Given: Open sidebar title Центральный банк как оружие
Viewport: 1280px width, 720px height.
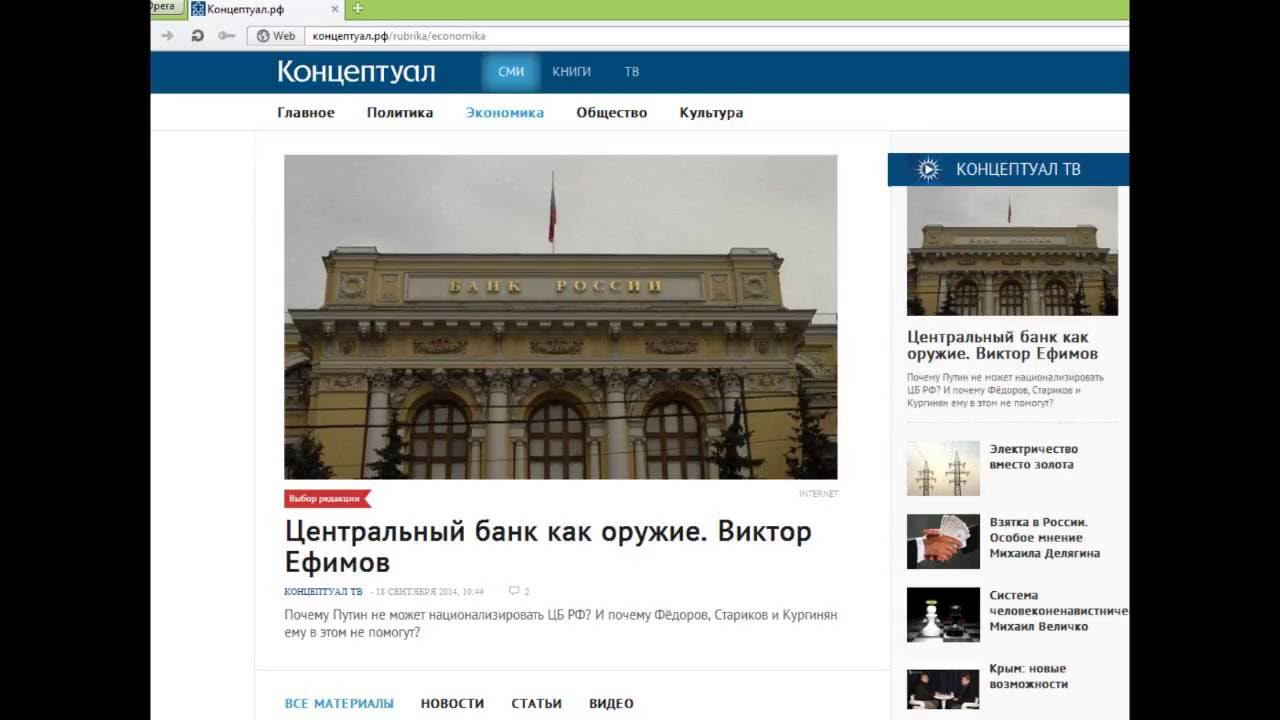Looking at the screenshot, I should [1002, 345].
